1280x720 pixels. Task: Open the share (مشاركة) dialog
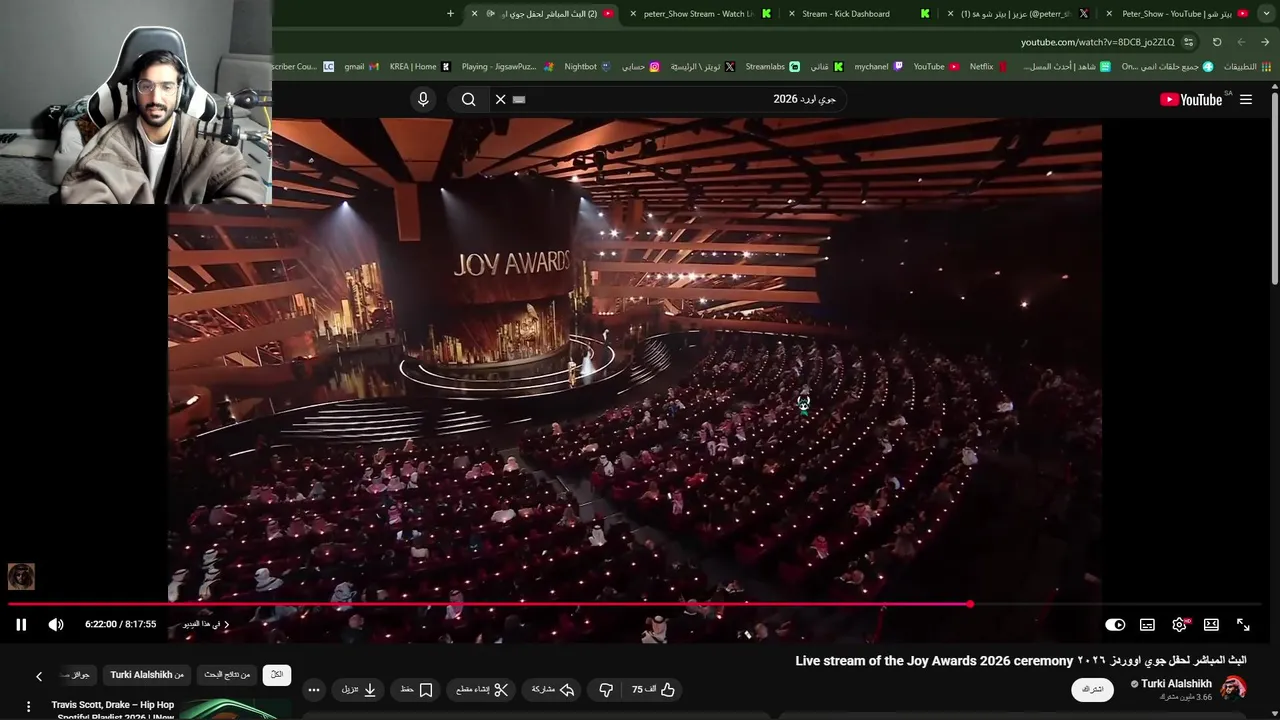pos(553,689)
